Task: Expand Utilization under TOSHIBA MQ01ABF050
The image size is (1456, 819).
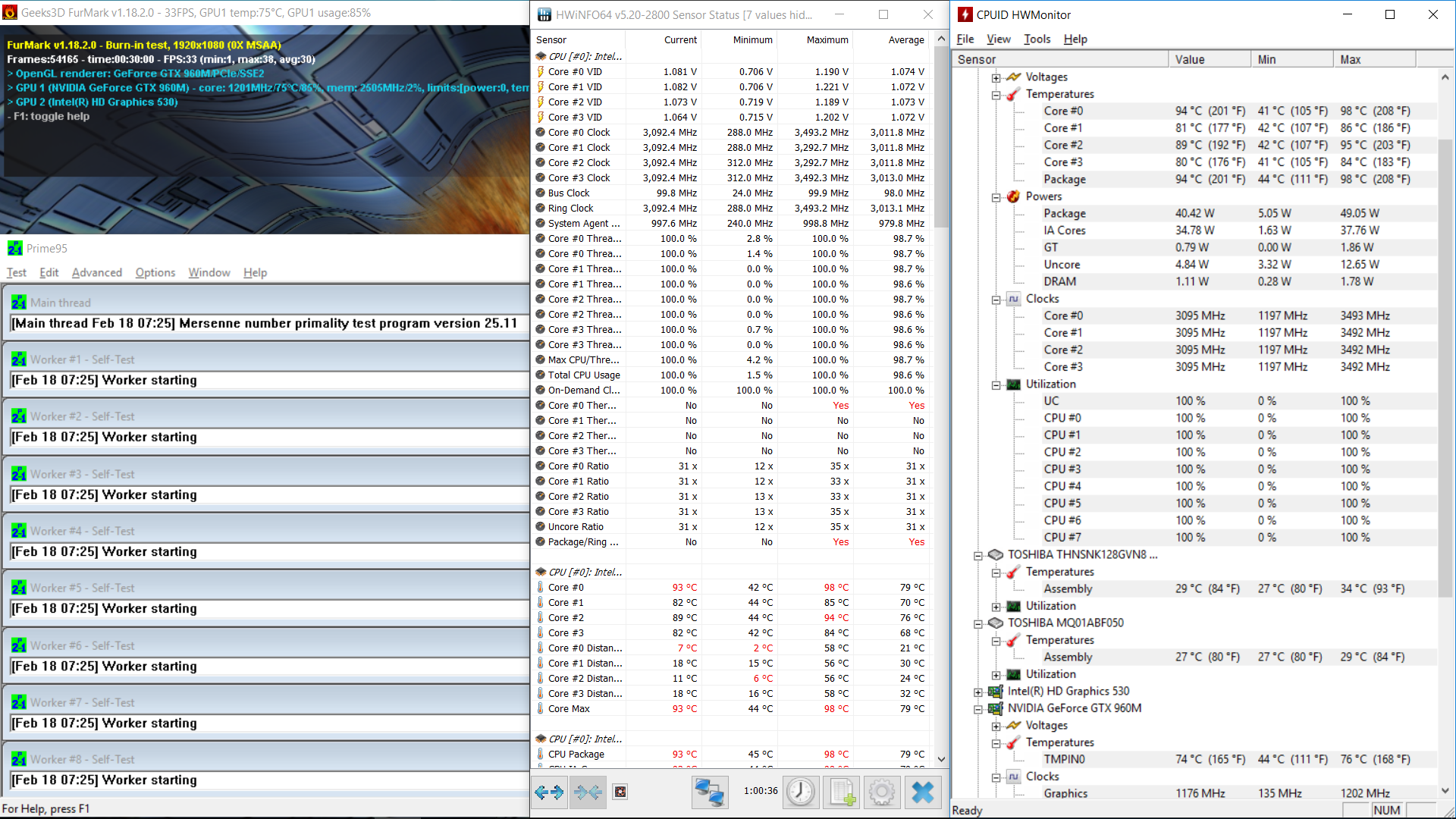Action: pyautogui.click(x=996, y=675)
